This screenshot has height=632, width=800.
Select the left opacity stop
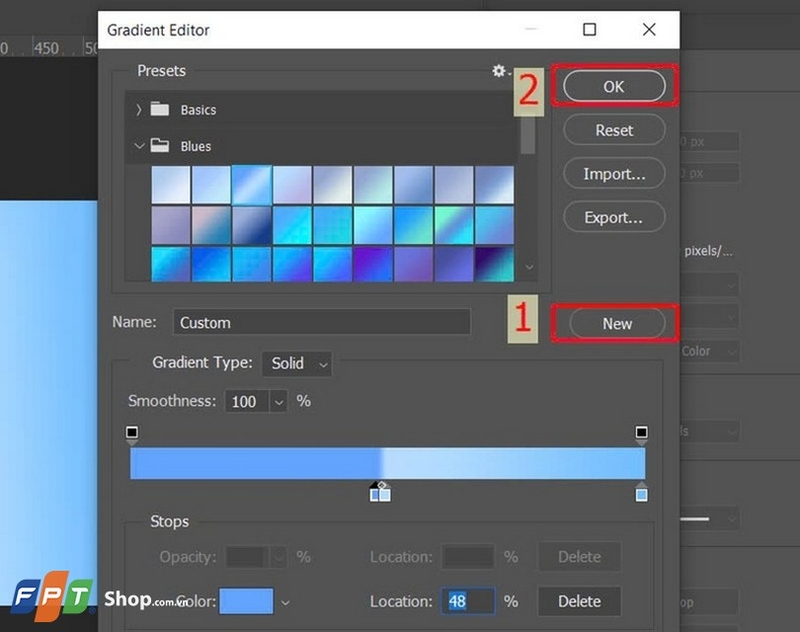[x=132, y=434]
